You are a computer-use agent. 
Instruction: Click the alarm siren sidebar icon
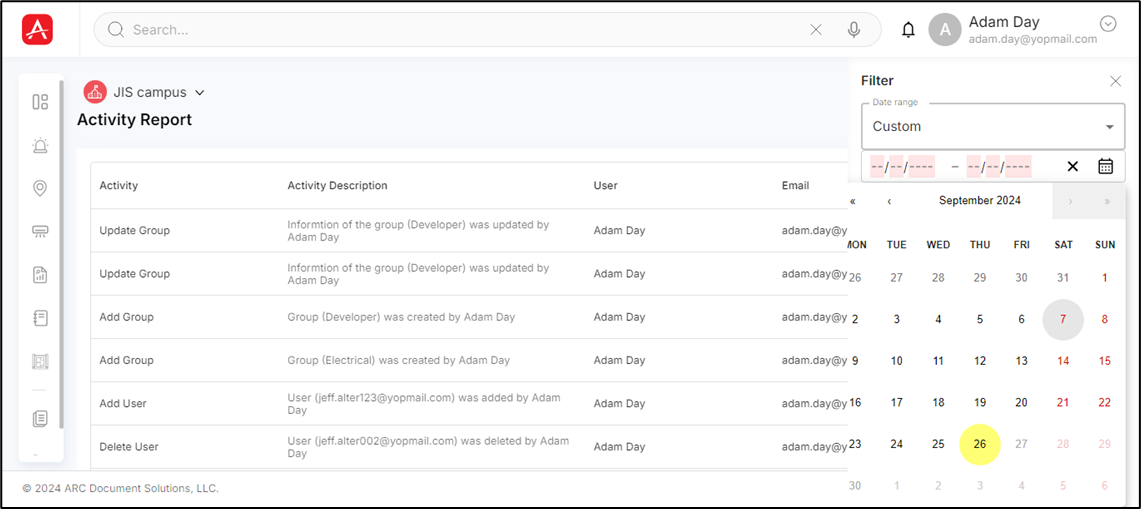click(40, 146)
